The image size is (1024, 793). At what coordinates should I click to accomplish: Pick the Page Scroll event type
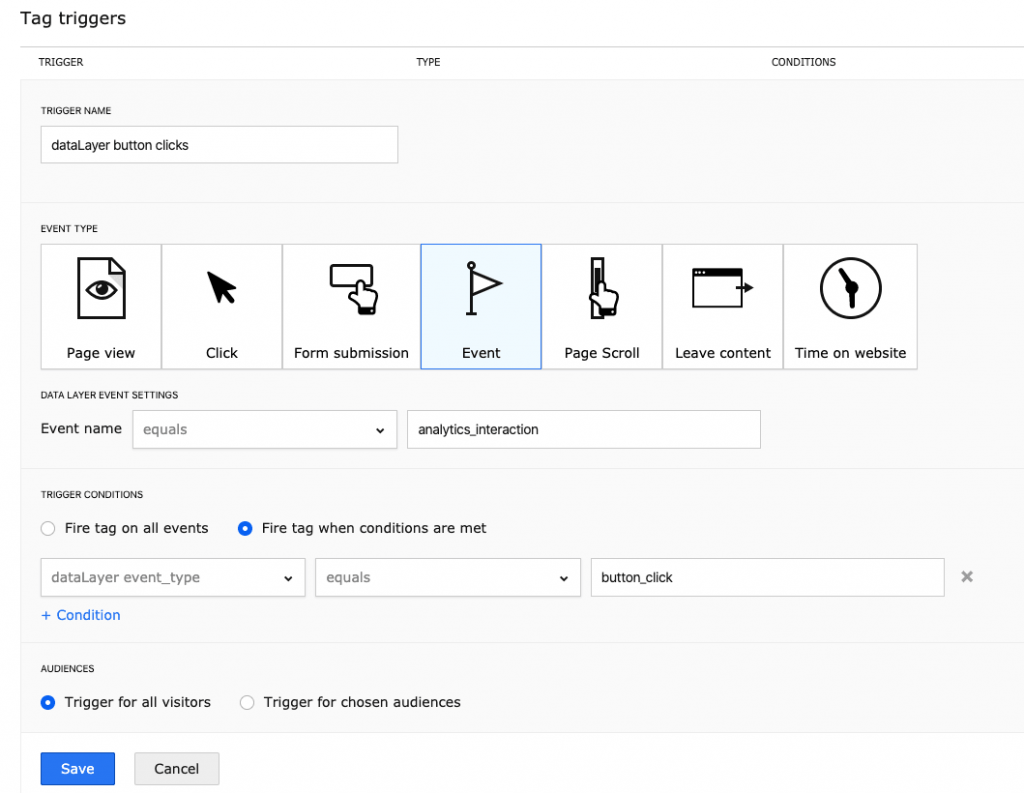(601, 305)
